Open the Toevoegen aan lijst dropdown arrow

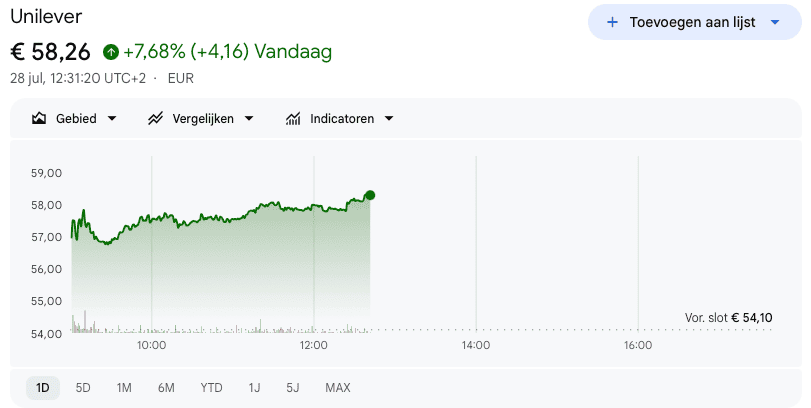coord(775,22)
